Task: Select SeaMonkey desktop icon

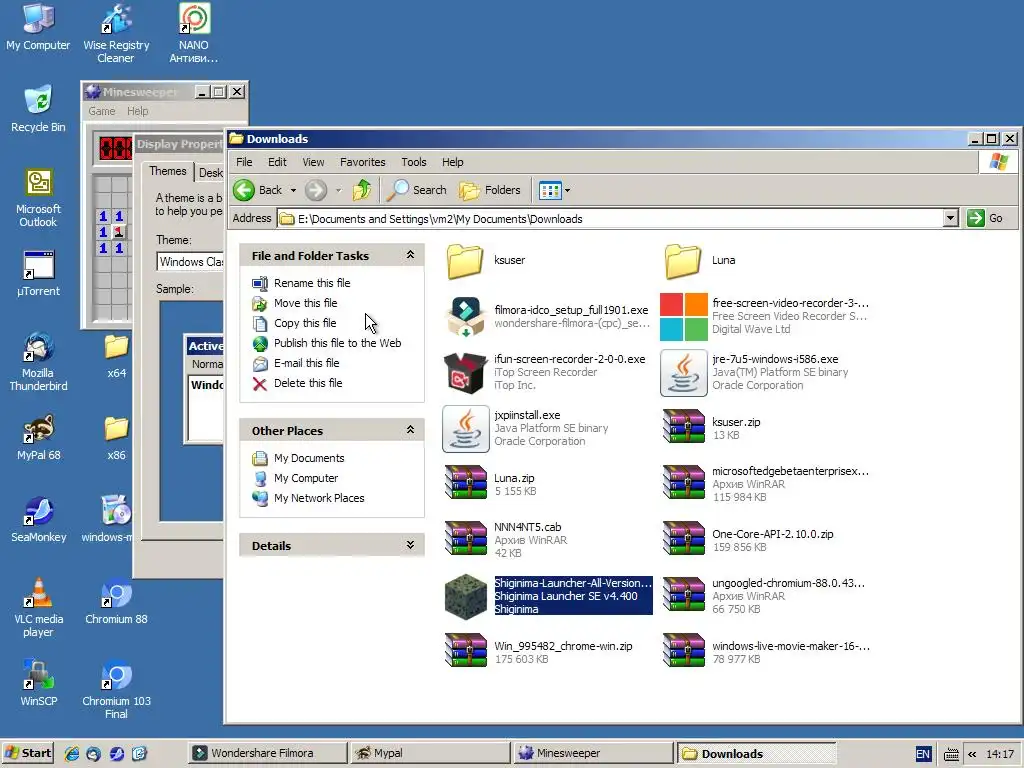Action: [38, 519]
